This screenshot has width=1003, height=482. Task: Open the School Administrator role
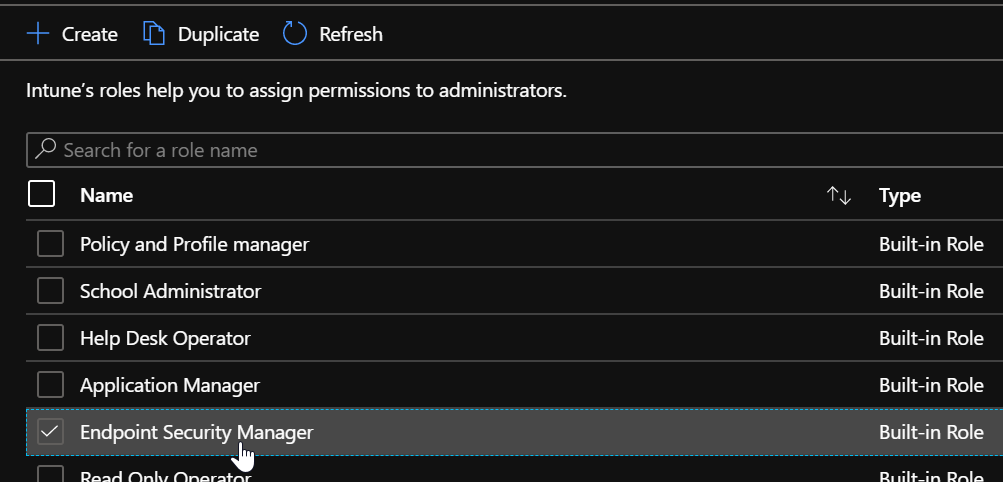point(170,291)
